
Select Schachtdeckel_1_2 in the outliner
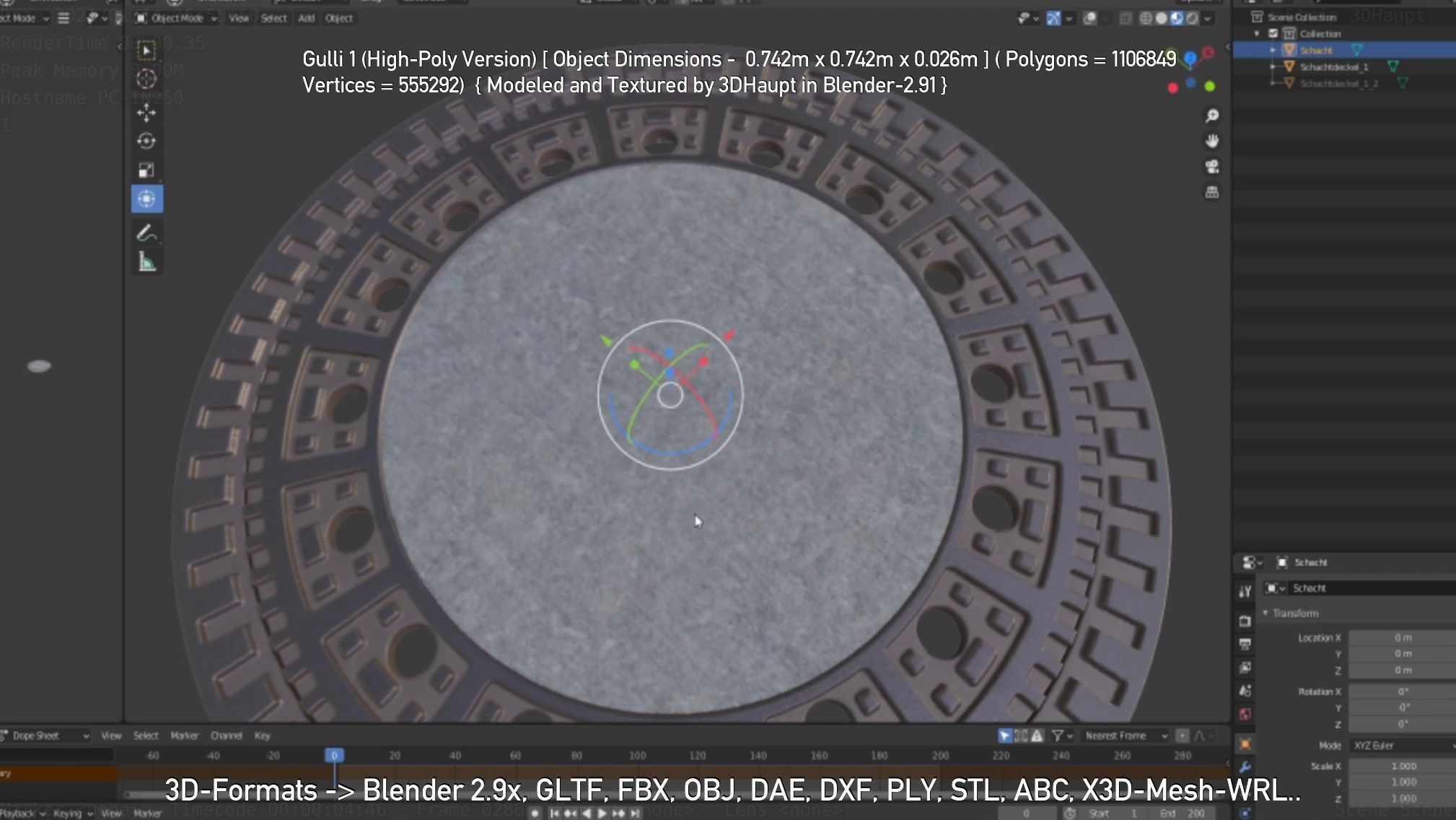(1338, 83)
